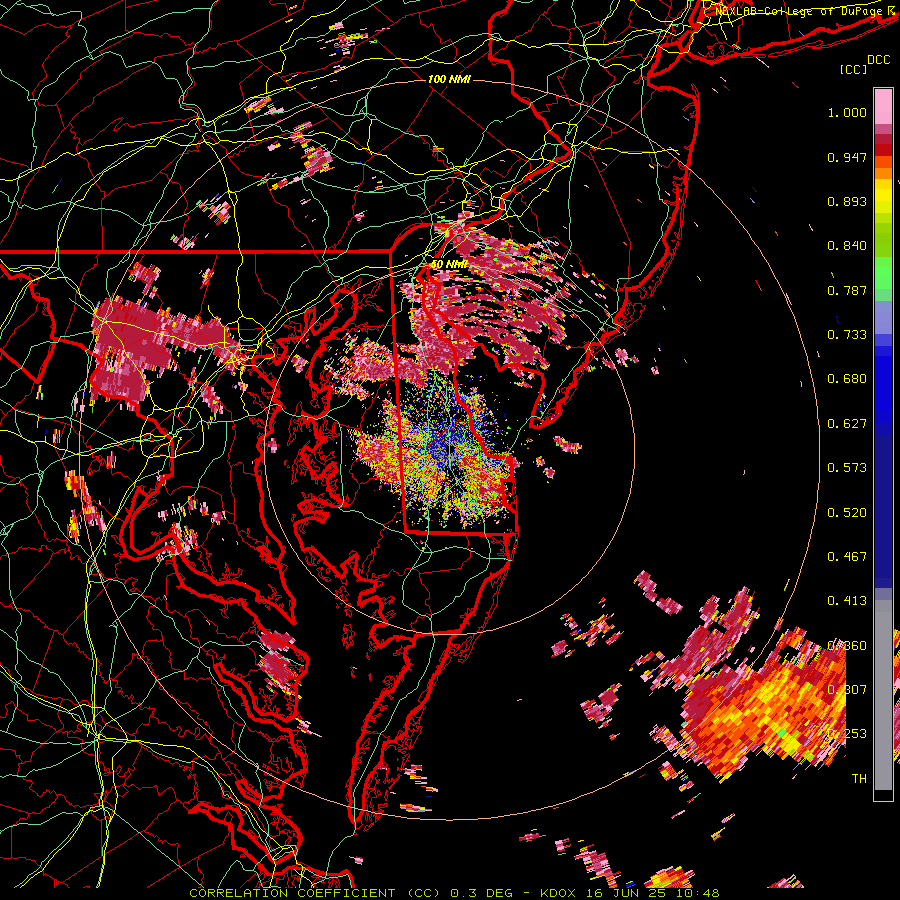Select the 0.787 value on the color scale

[x=847, y=290]
